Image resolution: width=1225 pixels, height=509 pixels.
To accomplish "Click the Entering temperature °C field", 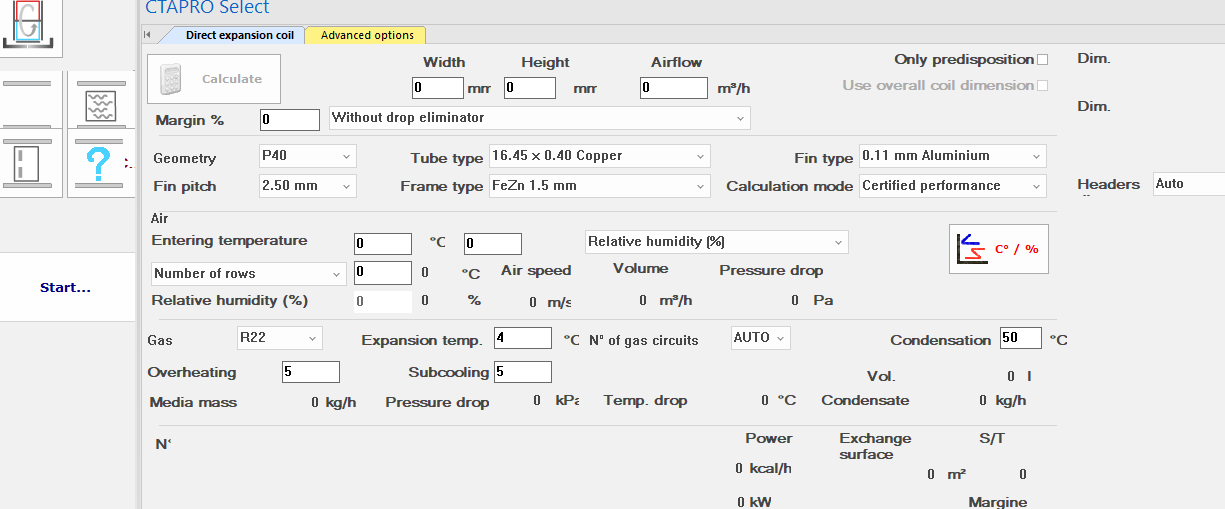I will [x=383, y=244].
